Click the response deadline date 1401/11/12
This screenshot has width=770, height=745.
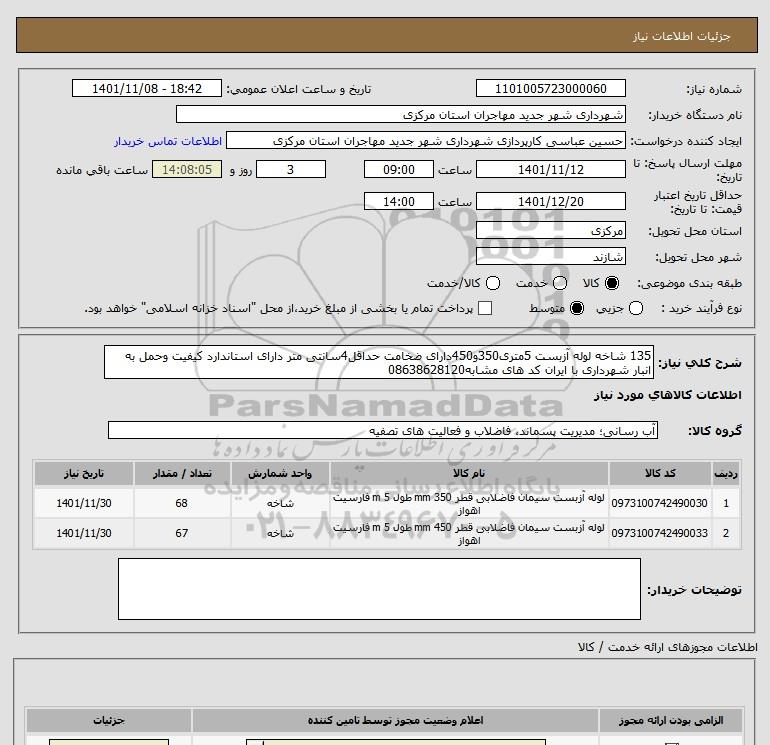coord(550,169)
